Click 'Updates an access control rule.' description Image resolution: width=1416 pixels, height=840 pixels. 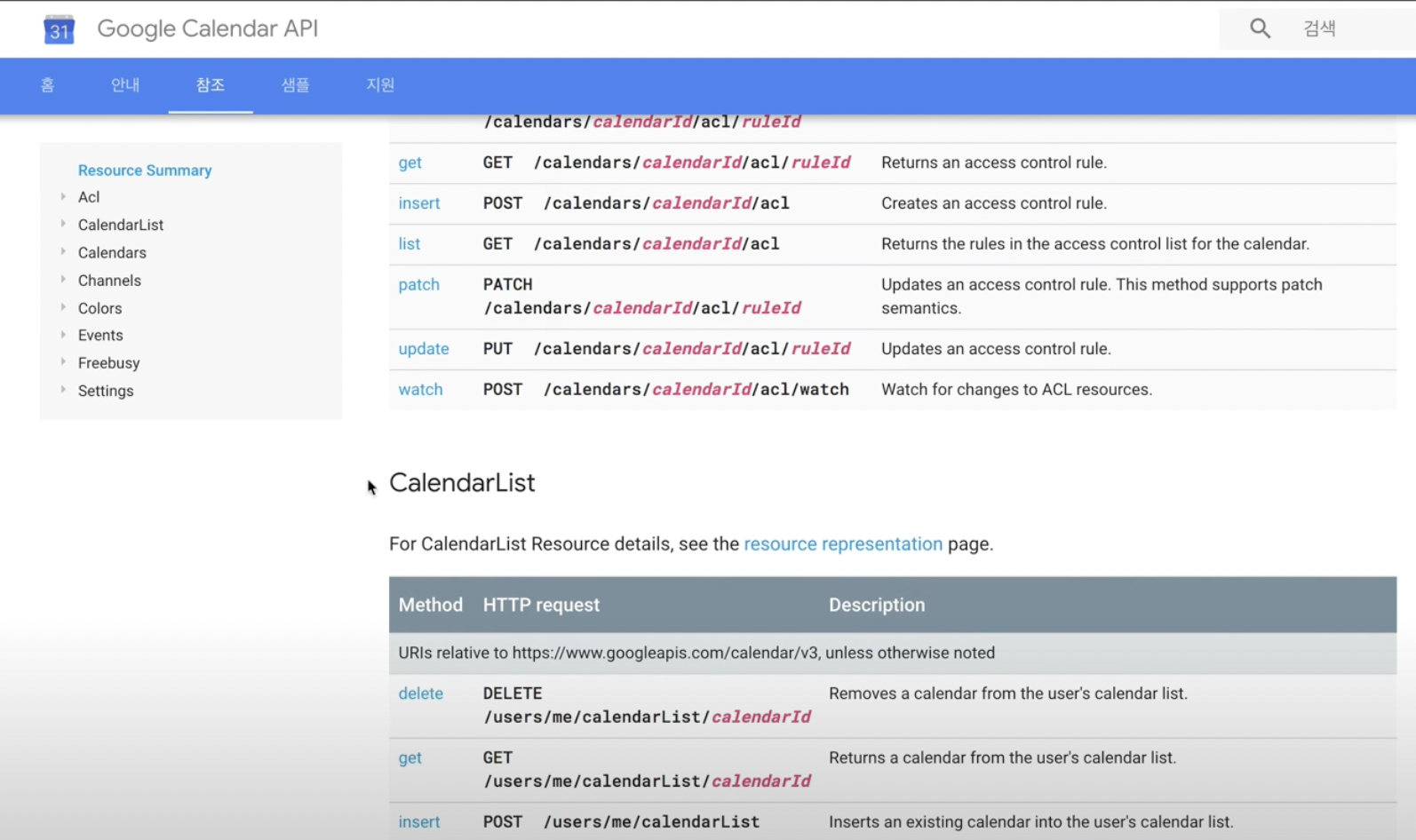point(996,349)
